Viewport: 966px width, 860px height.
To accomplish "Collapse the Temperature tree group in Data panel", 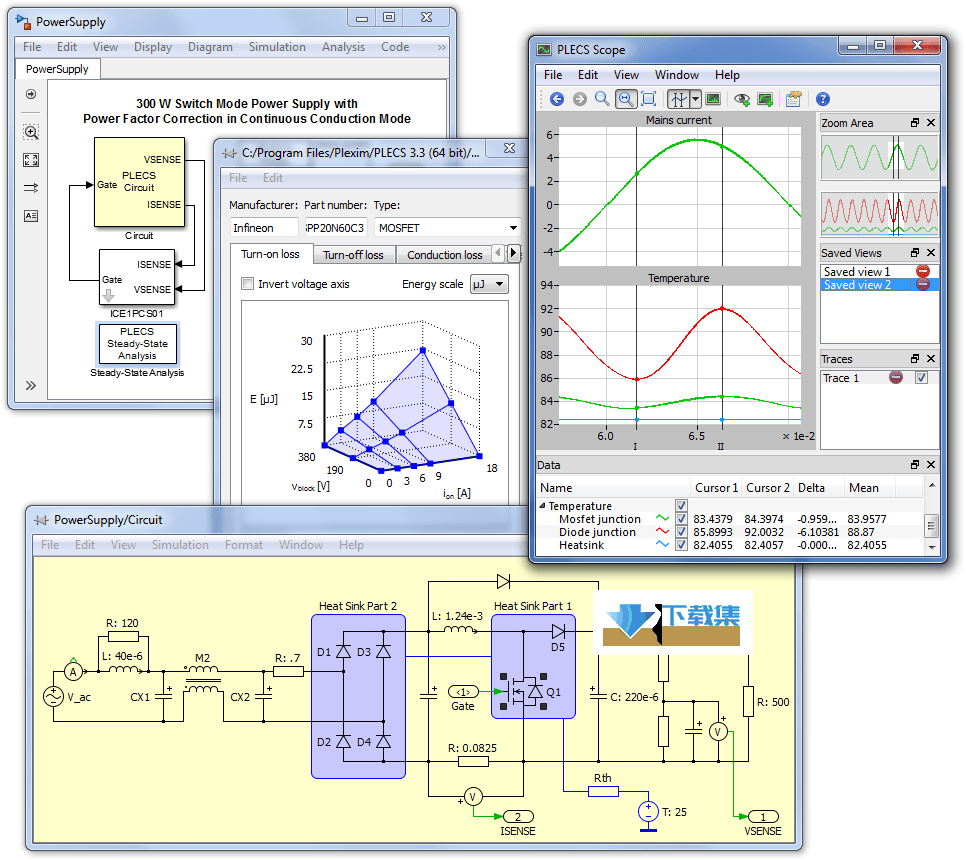I will [542, 506].
